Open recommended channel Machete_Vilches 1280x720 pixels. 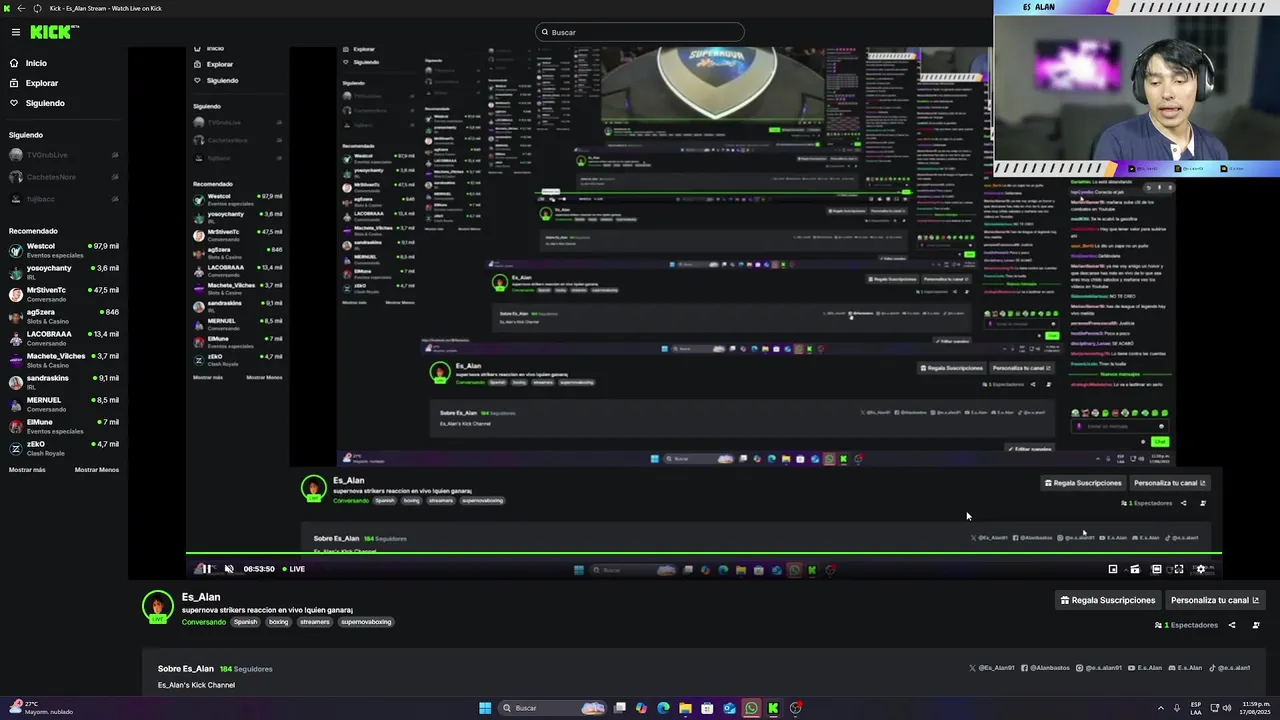tap(63, 360)
